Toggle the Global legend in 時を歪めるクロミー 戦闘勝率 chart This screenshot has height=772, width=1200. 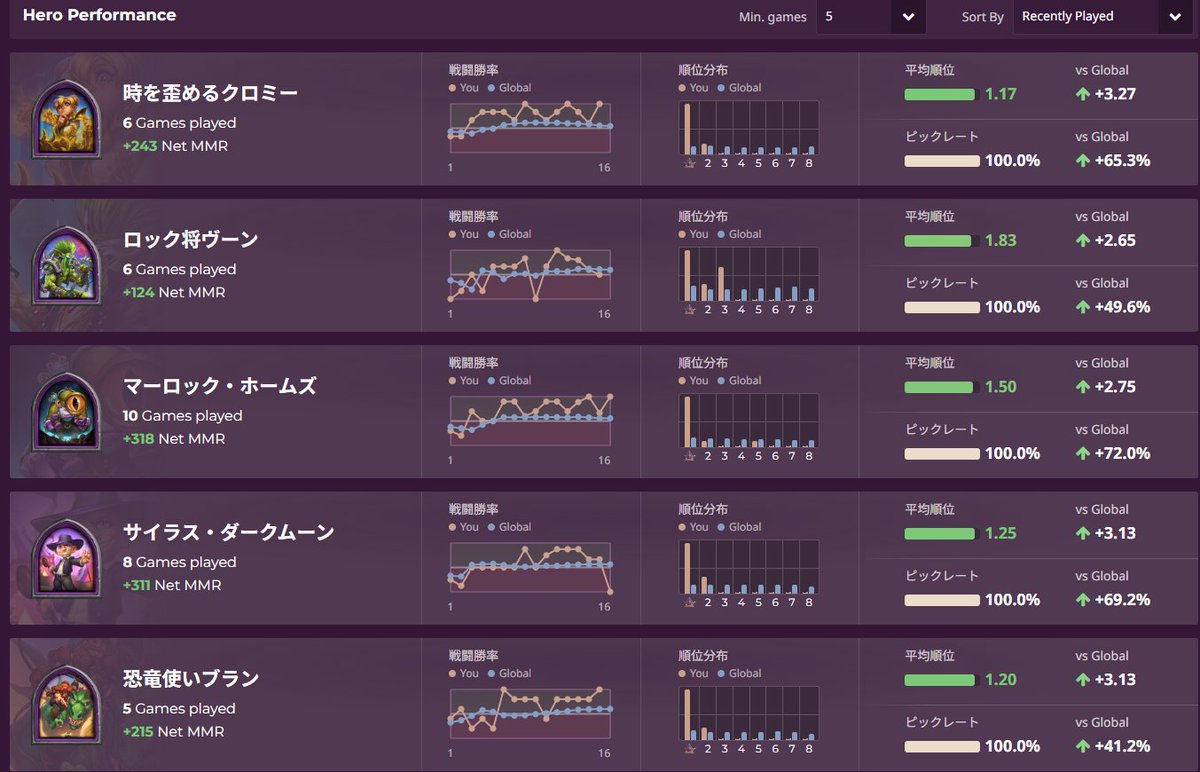pyautogui.click(x=510, y=88)
